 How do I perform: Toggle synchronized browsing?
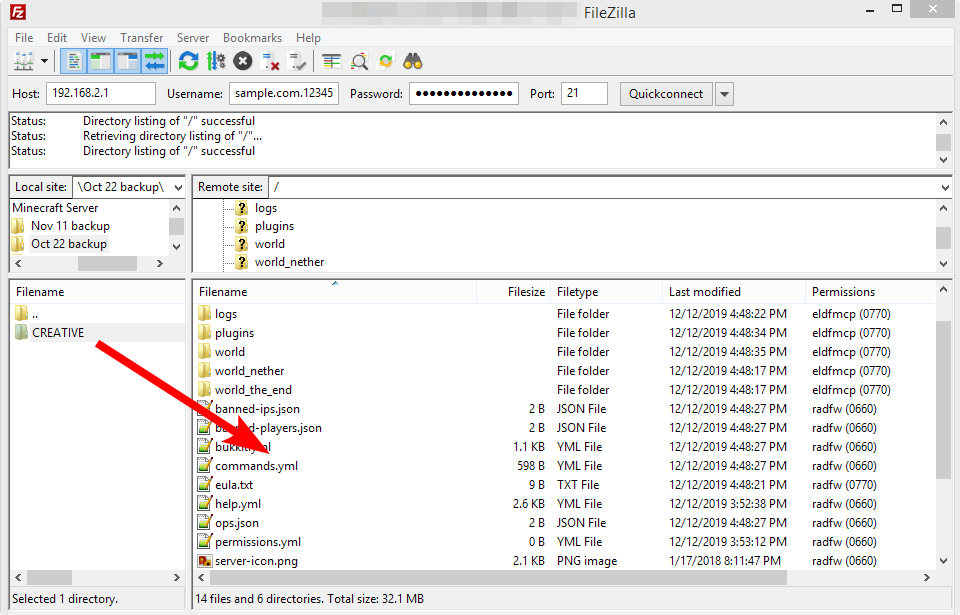click(386, 61)
